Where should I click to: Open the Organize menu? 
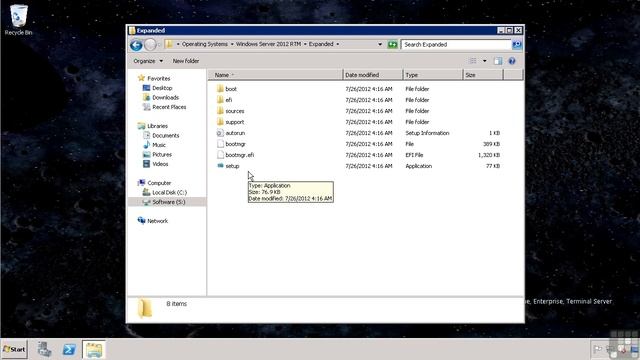[x=148, y=61]
